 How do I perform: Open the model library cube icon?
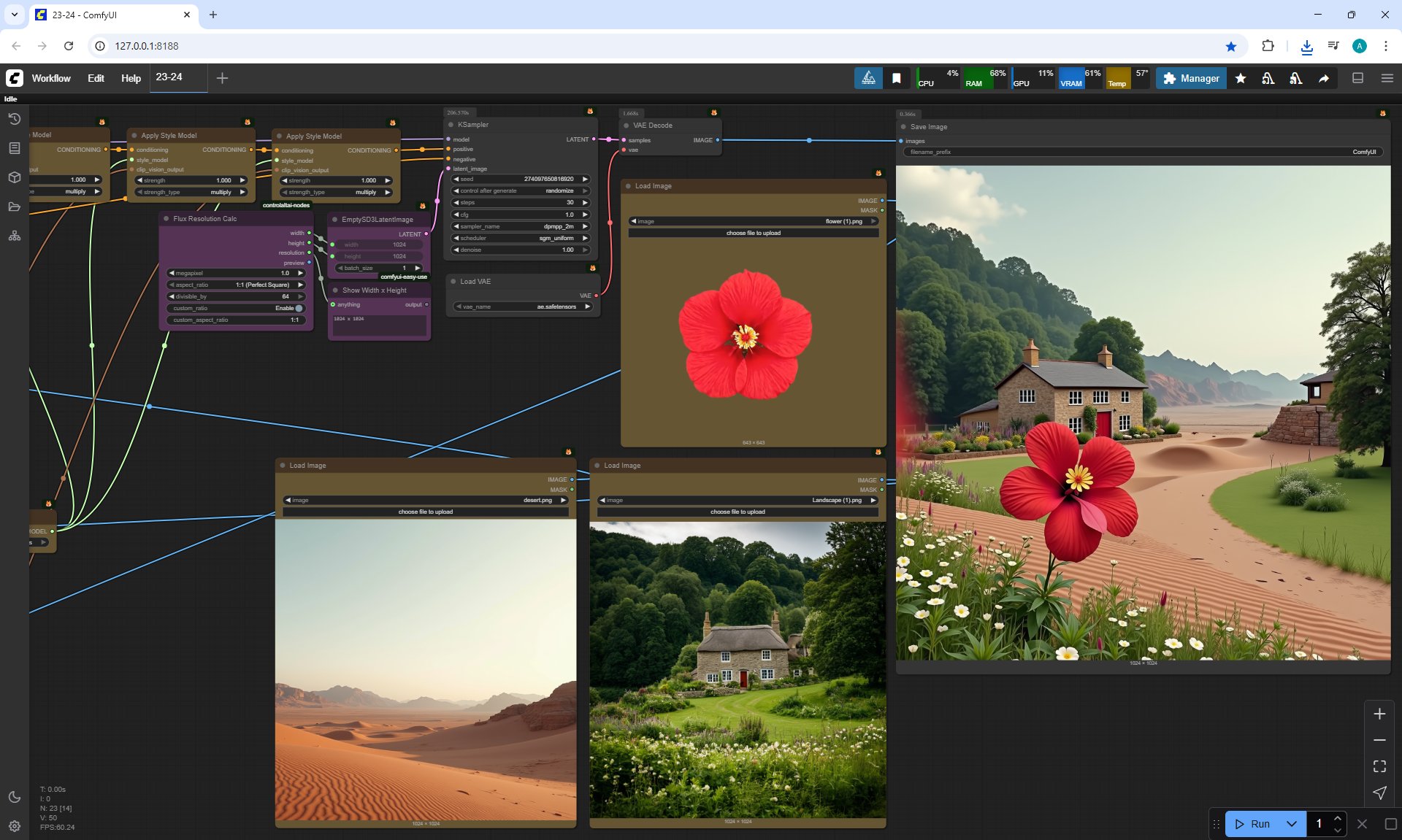(x=15, y=177)
